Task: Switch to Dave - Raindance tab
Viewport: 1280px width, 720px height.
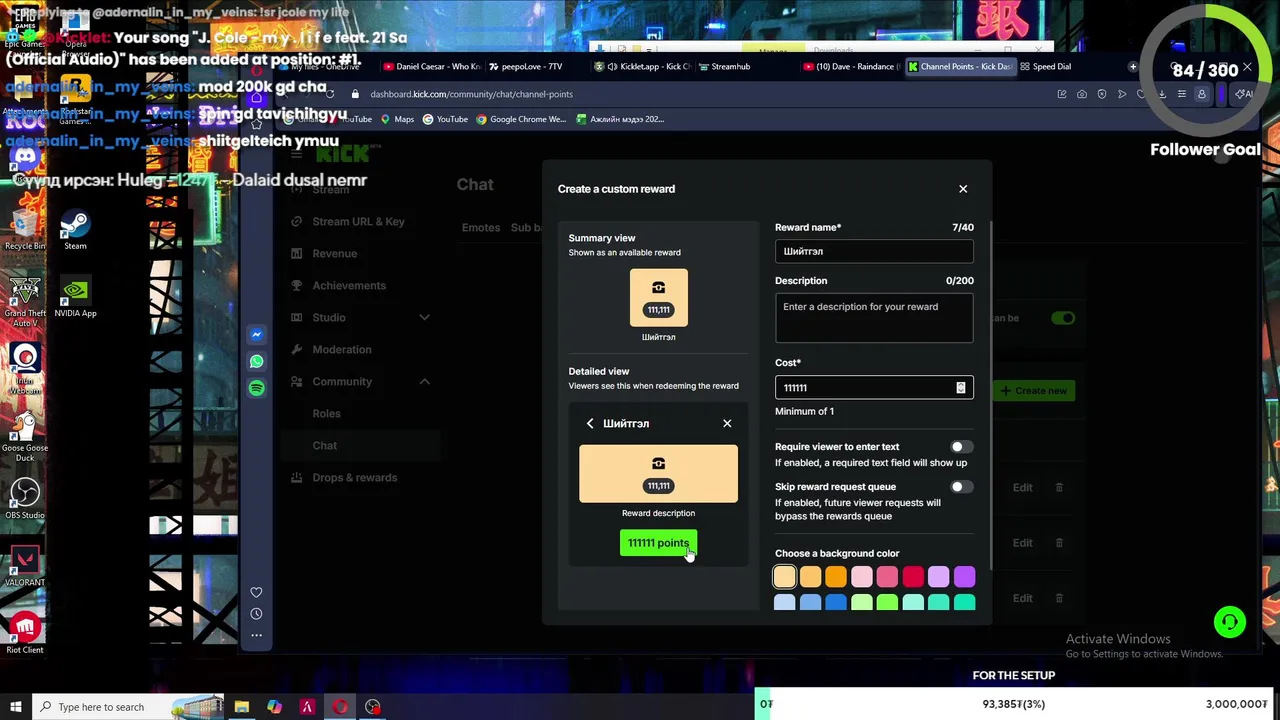Action: click(850, 67)
